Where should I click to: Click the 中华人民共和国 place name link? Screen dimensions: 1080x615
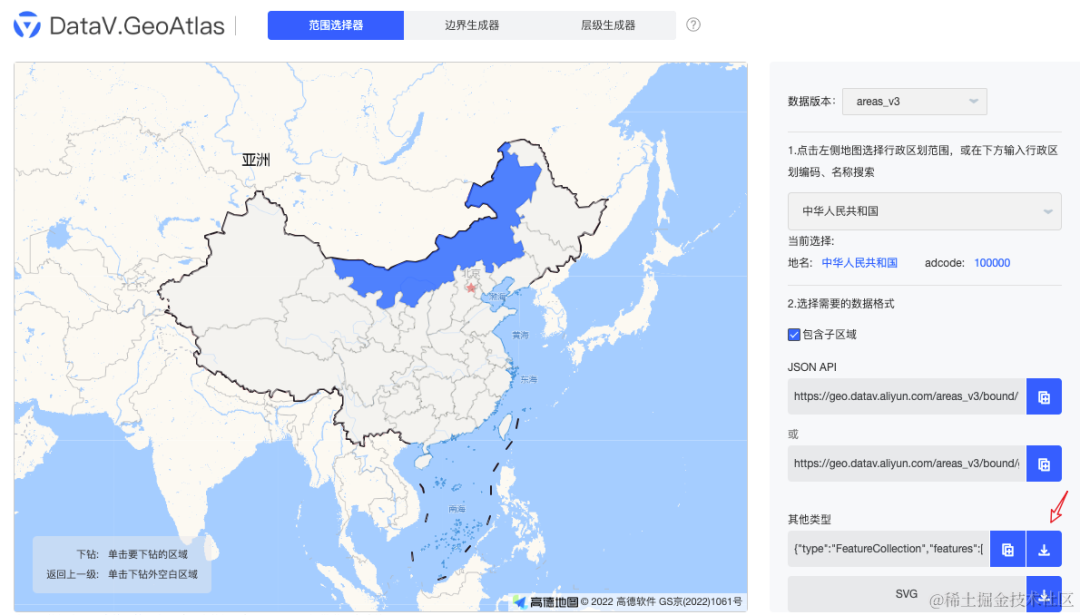[860, 263]
